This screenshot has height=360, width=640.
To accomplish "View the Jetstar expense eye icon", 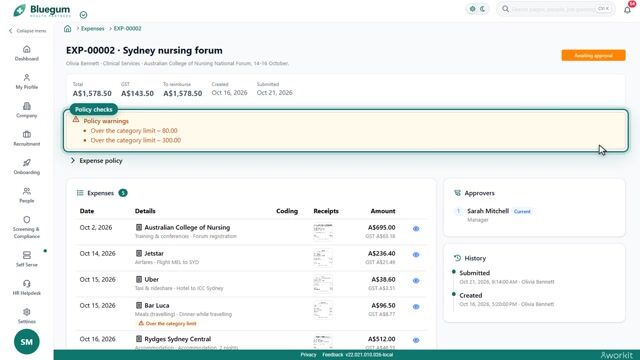I will 416,255.
